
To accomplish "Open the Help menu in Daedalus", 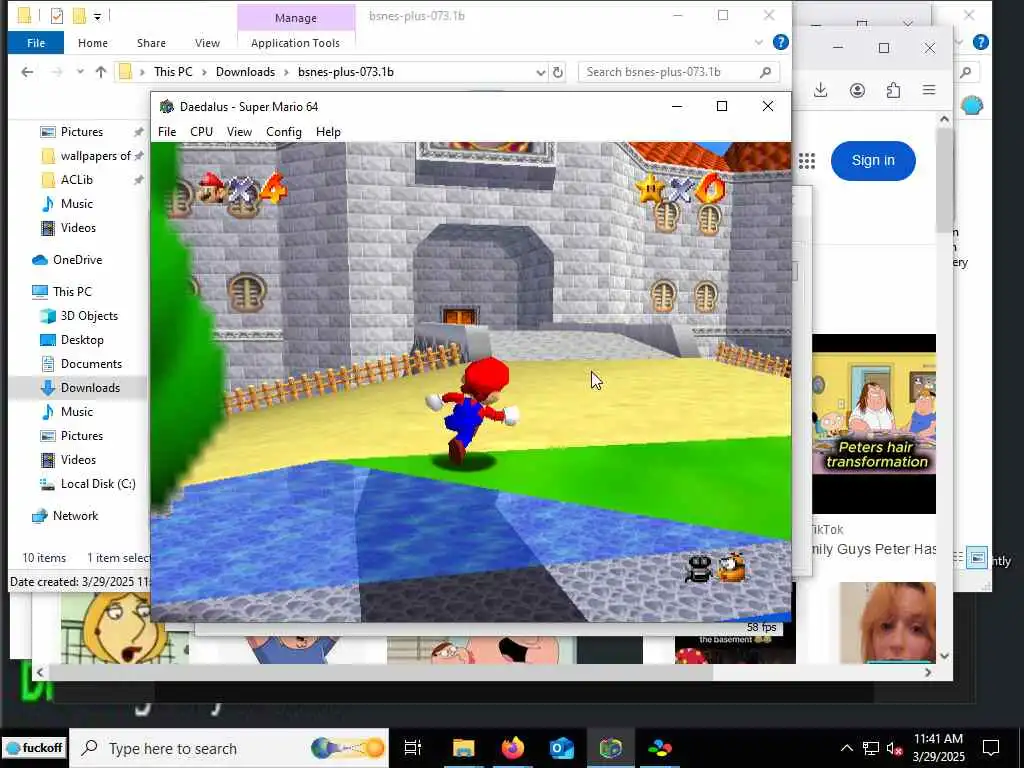I will [x=328, y=132].
